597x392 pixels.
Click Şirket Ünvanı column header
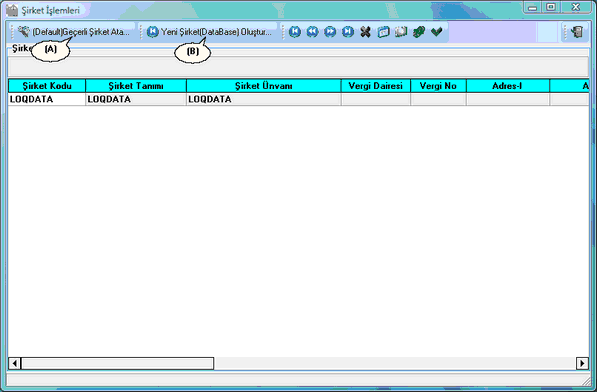pyautogui.click(x=264, y=86)
